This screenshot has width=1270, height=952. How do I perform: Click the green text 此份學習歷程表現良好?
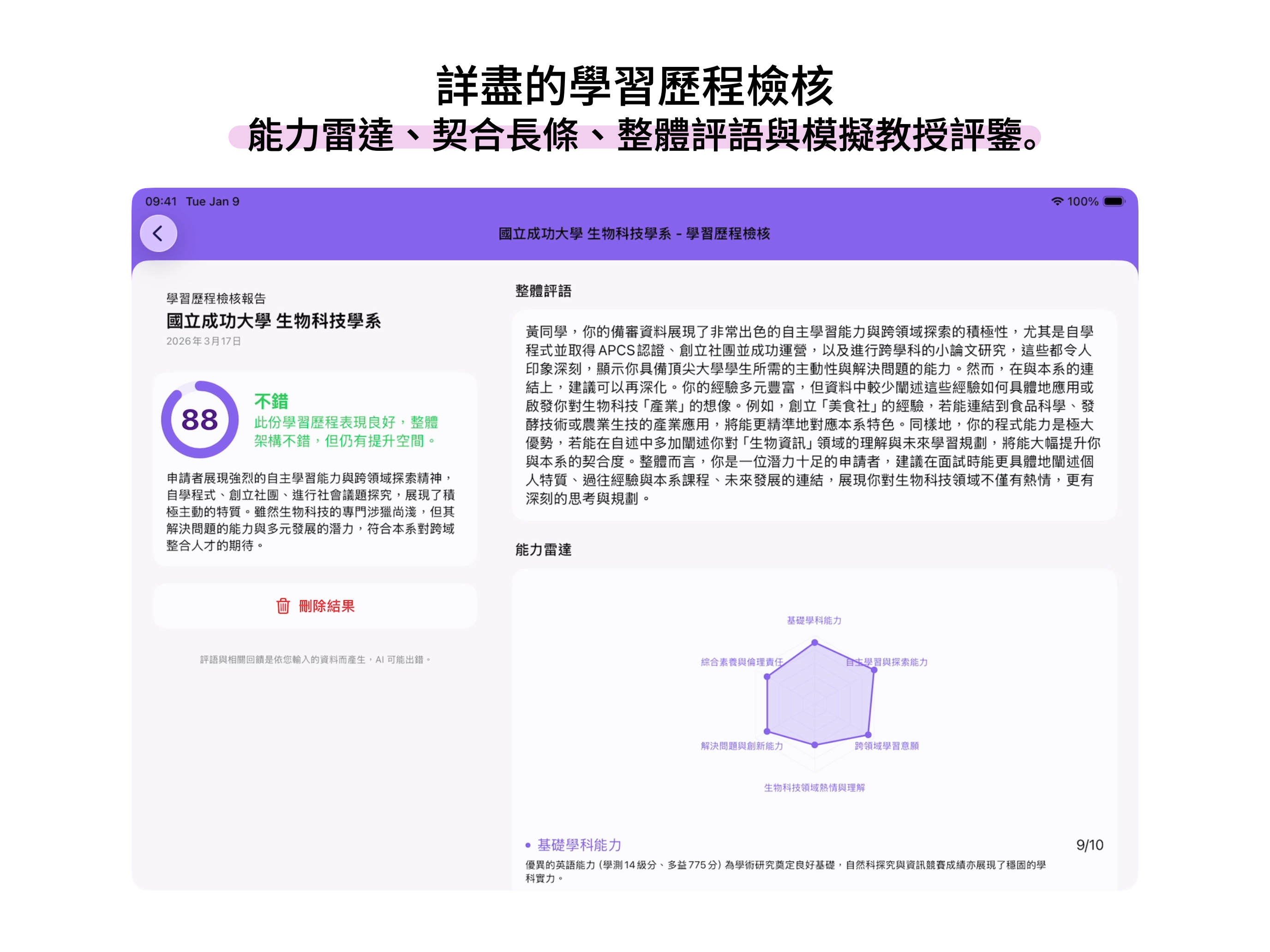[346, 432]
